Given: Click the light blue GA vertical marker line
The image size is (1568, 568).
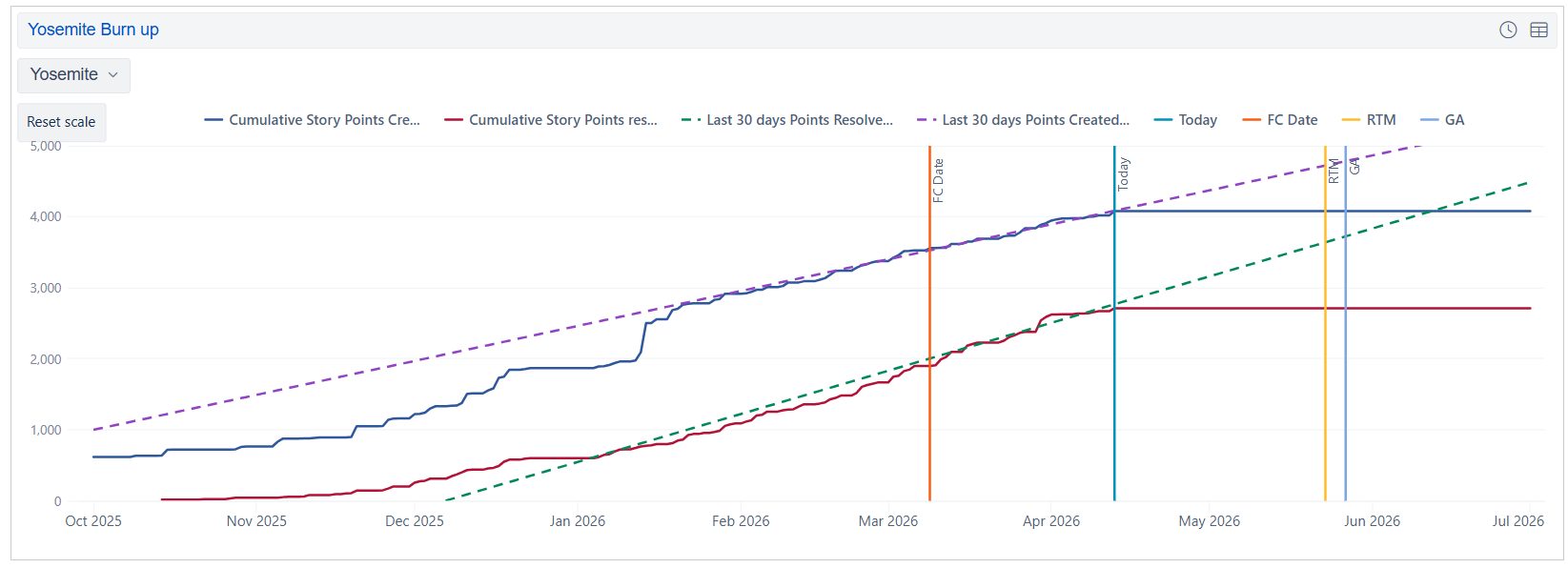Looking at the screenshot, I should [x=1345, y=400].
